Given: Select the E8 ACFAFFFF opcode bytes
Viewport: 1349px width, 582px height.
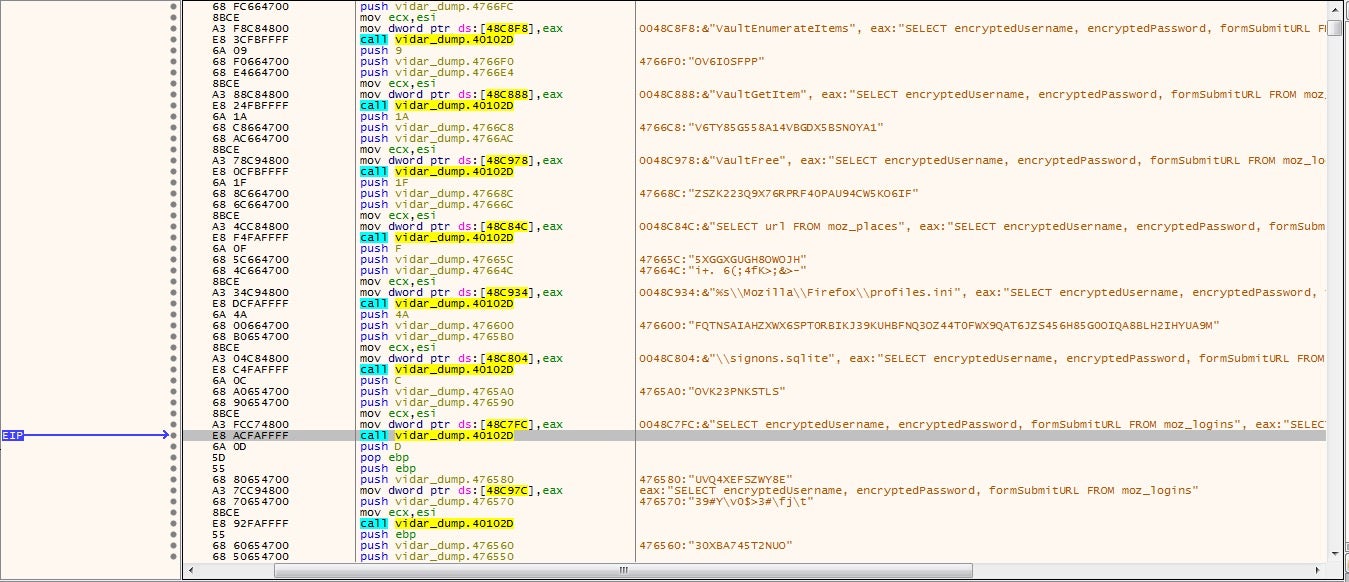Looking at the screenshot, I should click(x=248, y=436).
